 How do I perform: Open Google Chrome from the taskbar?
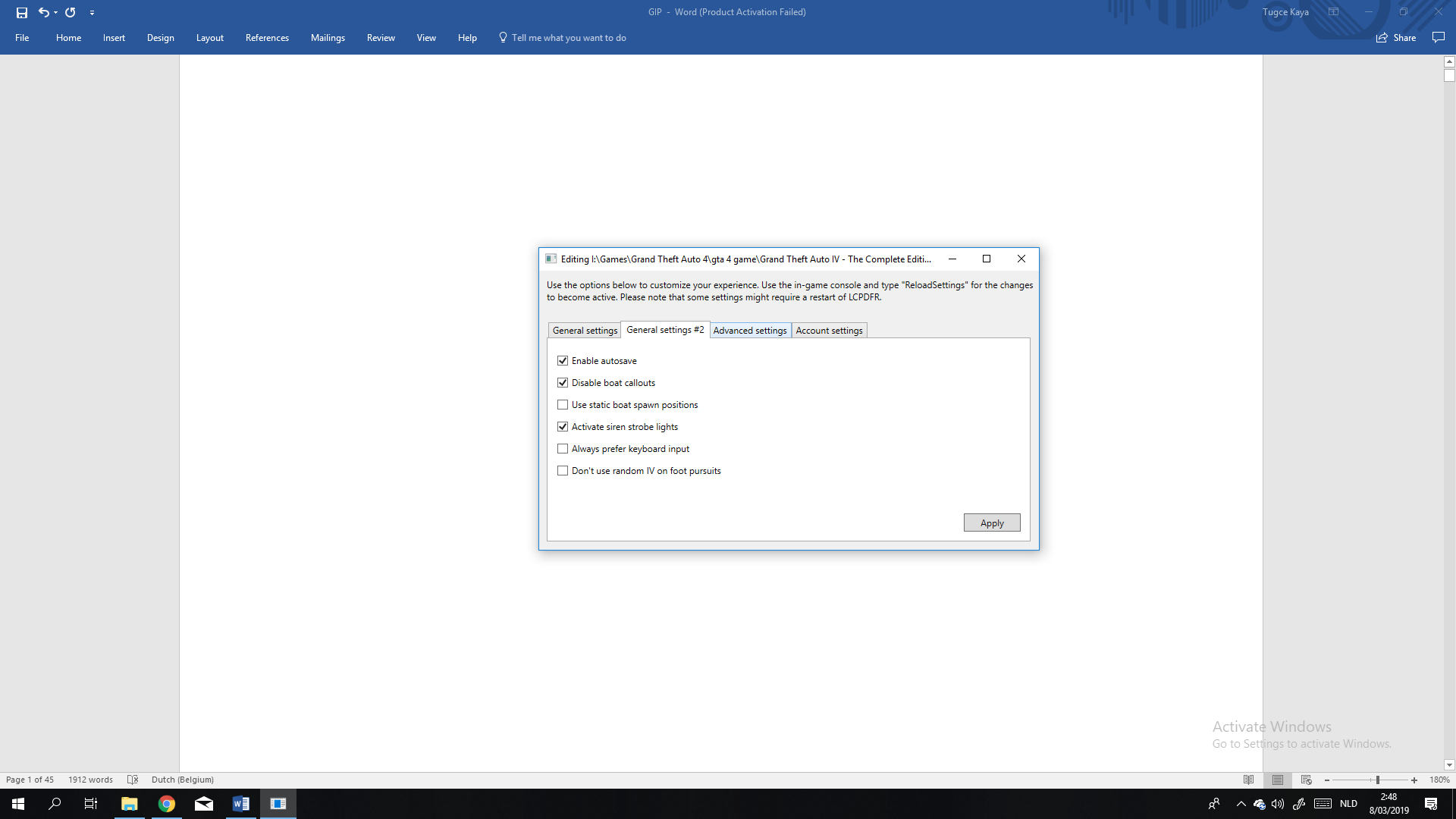167,804
